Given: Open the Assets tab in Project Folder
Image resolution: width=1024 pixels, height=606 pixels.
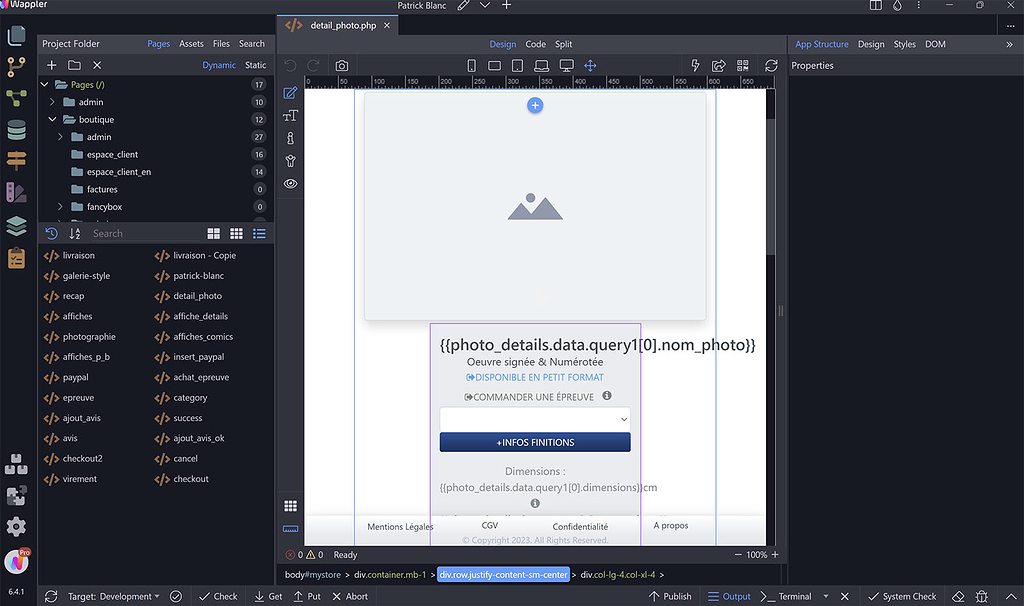Looking at the screenshot, I should tap(191, 44).
